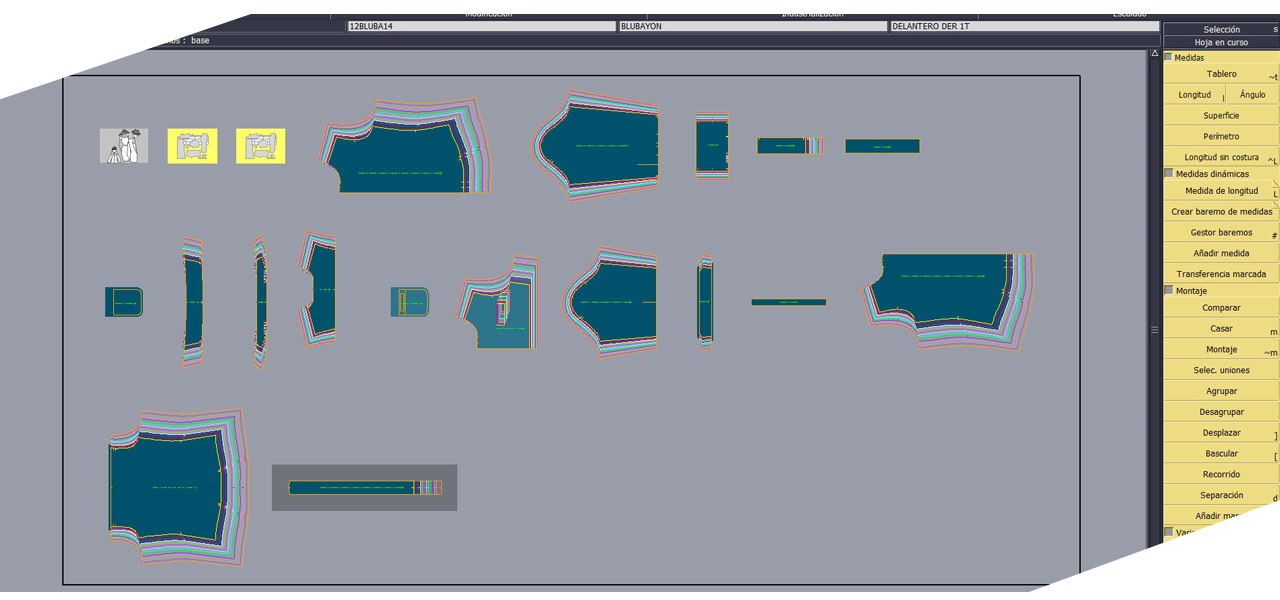Screen dimensions: 1280x600
Task: Click the gray model identification thumbnail
Action: click(x=124, y=146)
